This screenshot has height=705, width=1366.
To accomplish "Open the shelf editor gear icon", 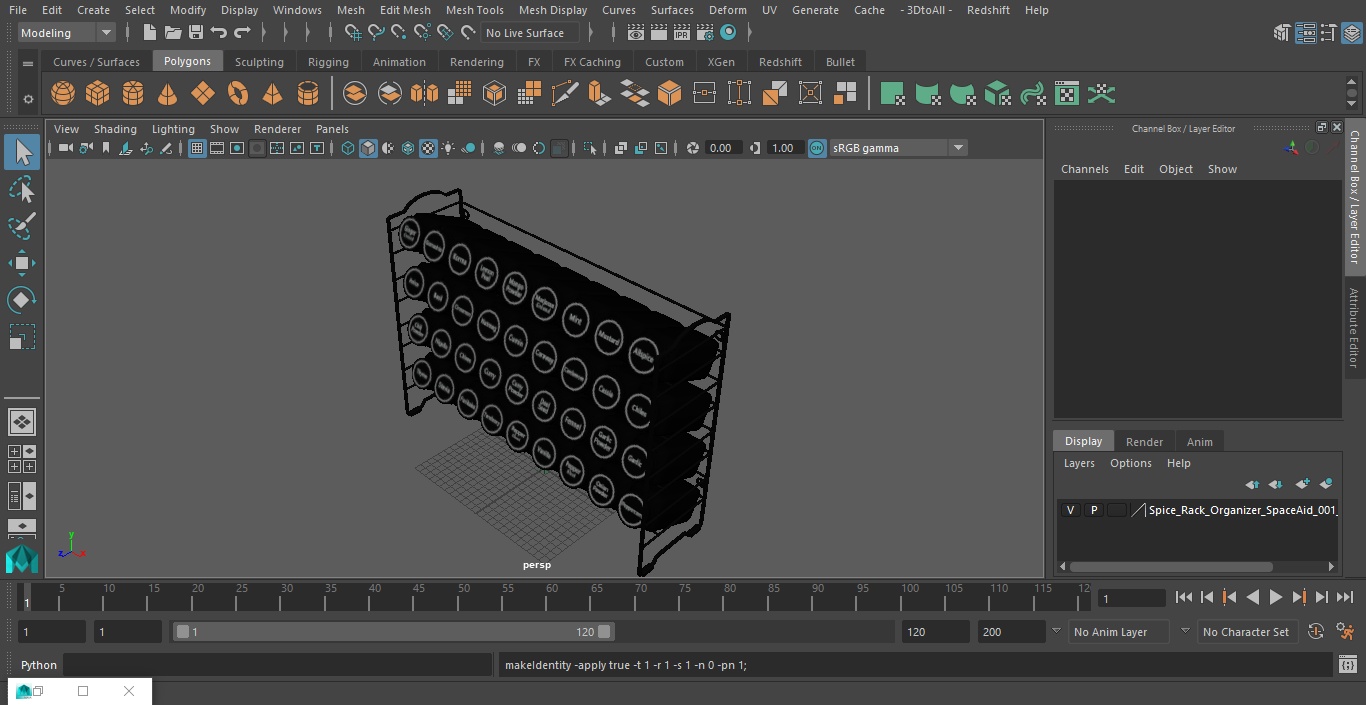I will 28,99.
